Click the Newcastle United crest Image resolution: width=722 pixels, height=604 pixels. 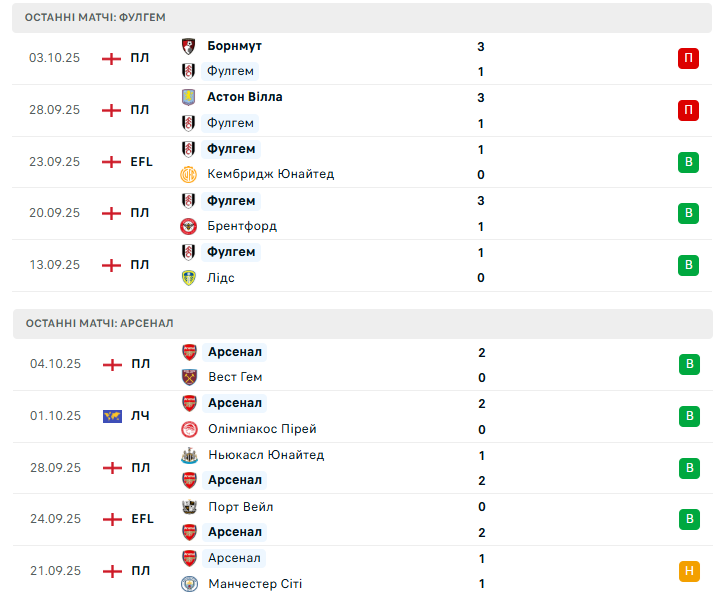pos(189,455)
